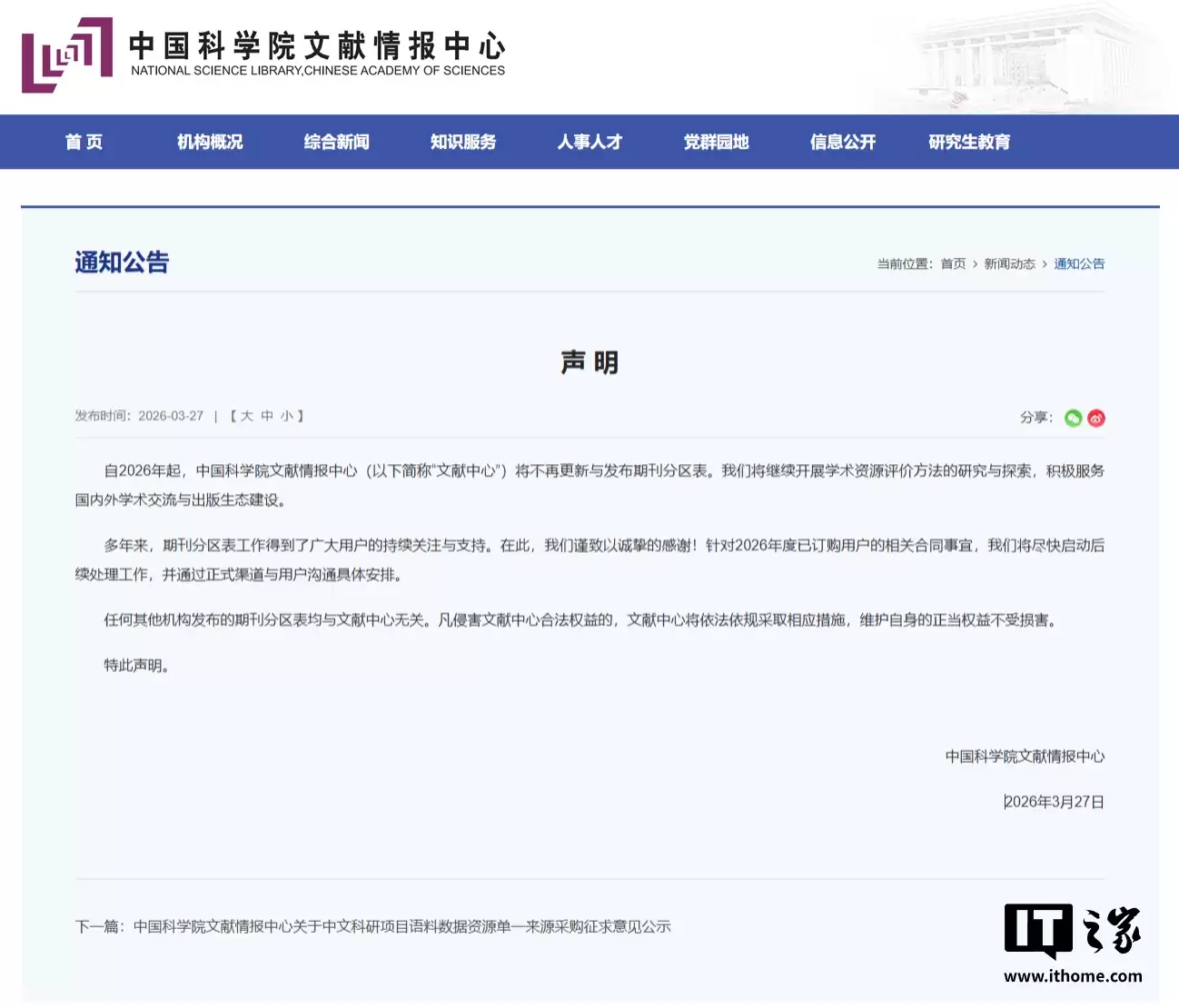
Task: Select 大 to enlarge the article text
Action: click(x=246, y=415)
